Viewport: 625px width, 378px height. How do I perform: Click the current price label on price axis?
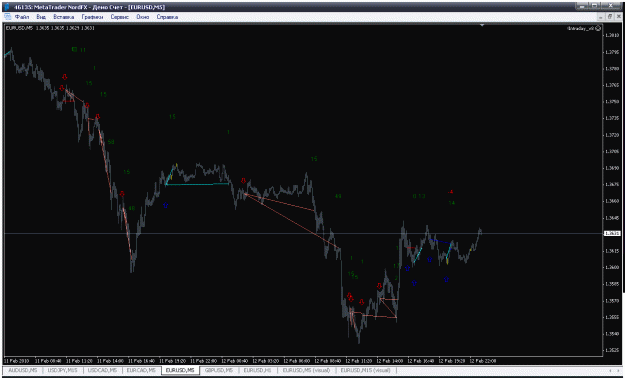click(x=613, y=233)
